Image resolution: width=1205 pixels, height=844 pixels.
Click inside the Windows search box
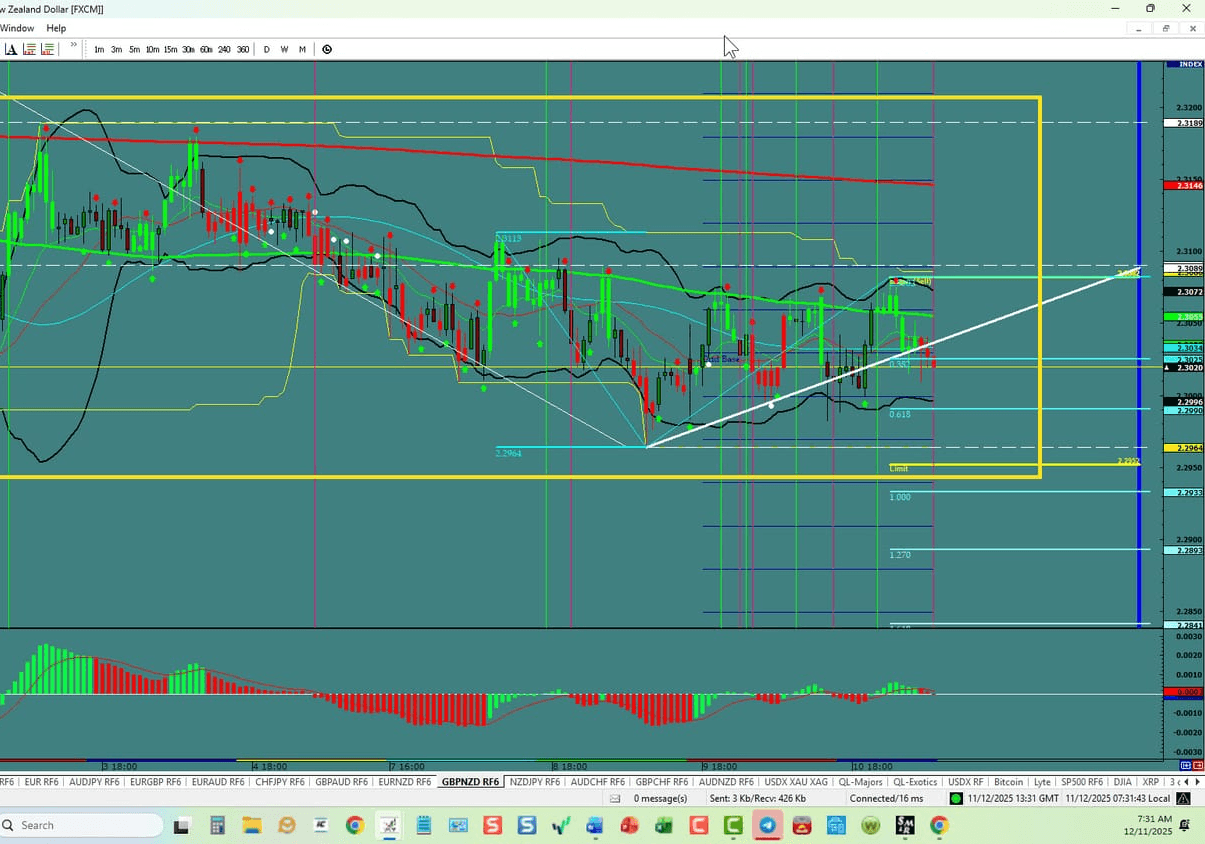(x=80, y=825)
